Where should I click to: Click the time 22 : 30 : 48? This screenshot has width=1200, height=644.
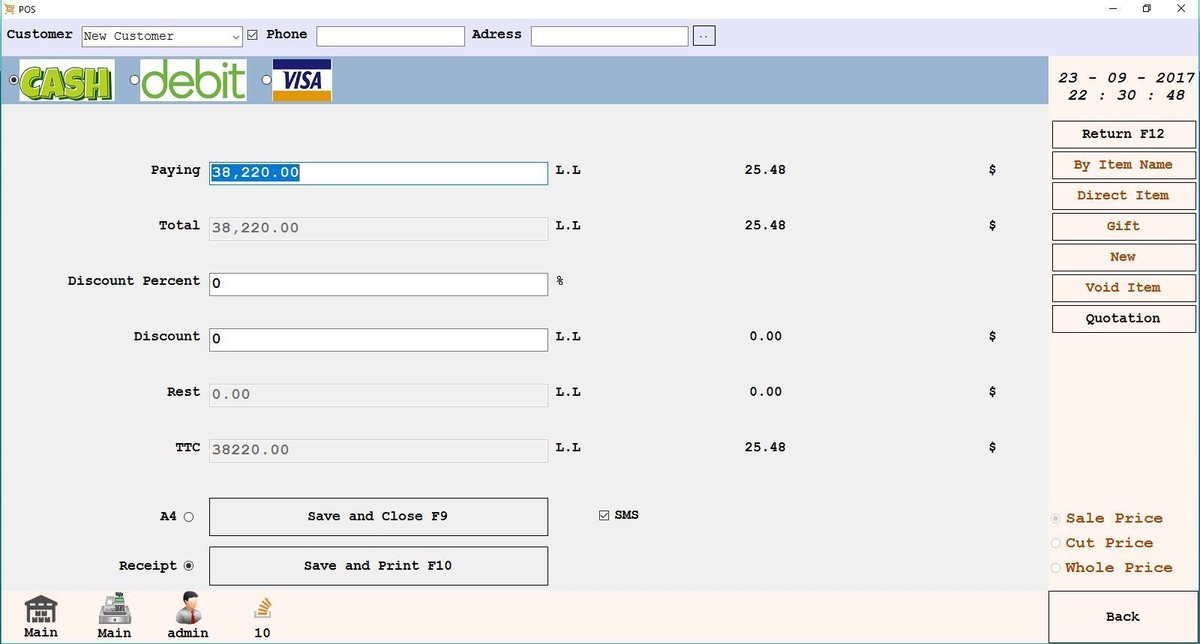[1126, 96]
